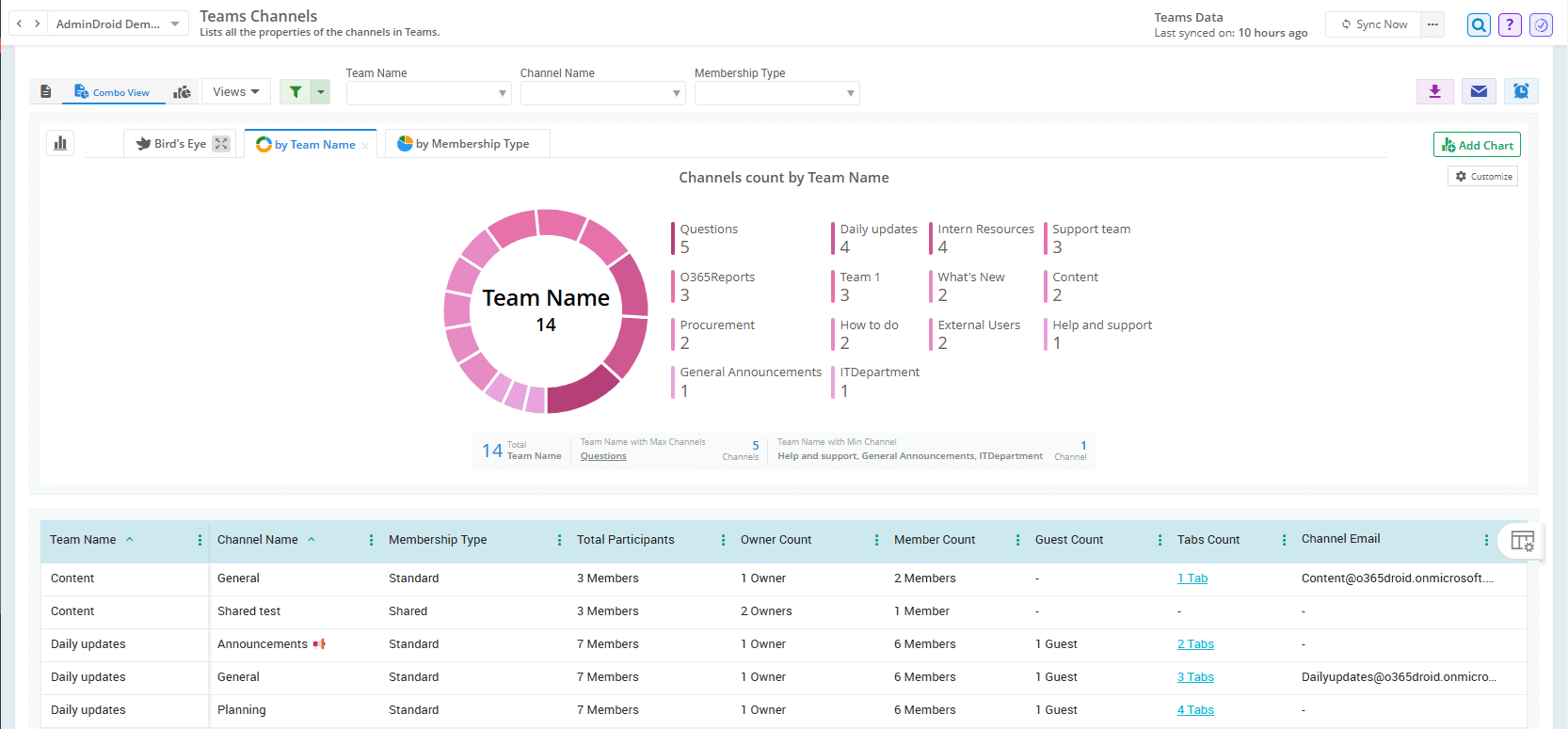Open the Views dropdown
Screen dimensions: 1568x729
[x=235, y=92]
